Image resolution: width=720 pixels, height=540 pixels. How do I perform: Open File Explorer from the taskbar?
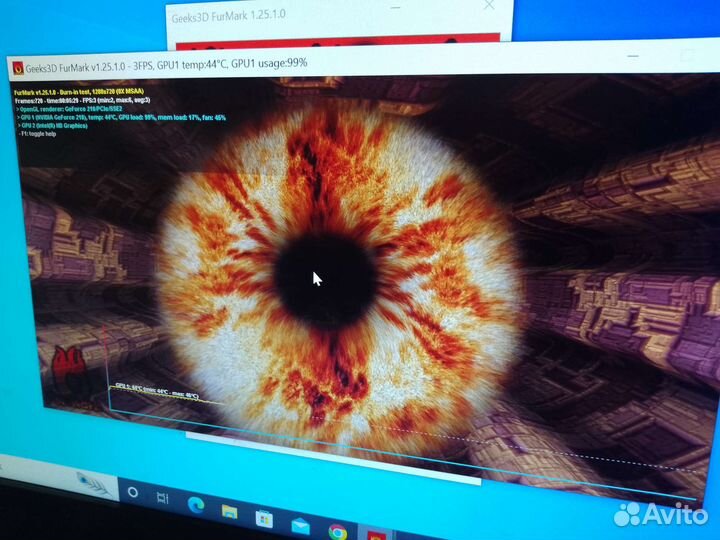coord(230,511)
